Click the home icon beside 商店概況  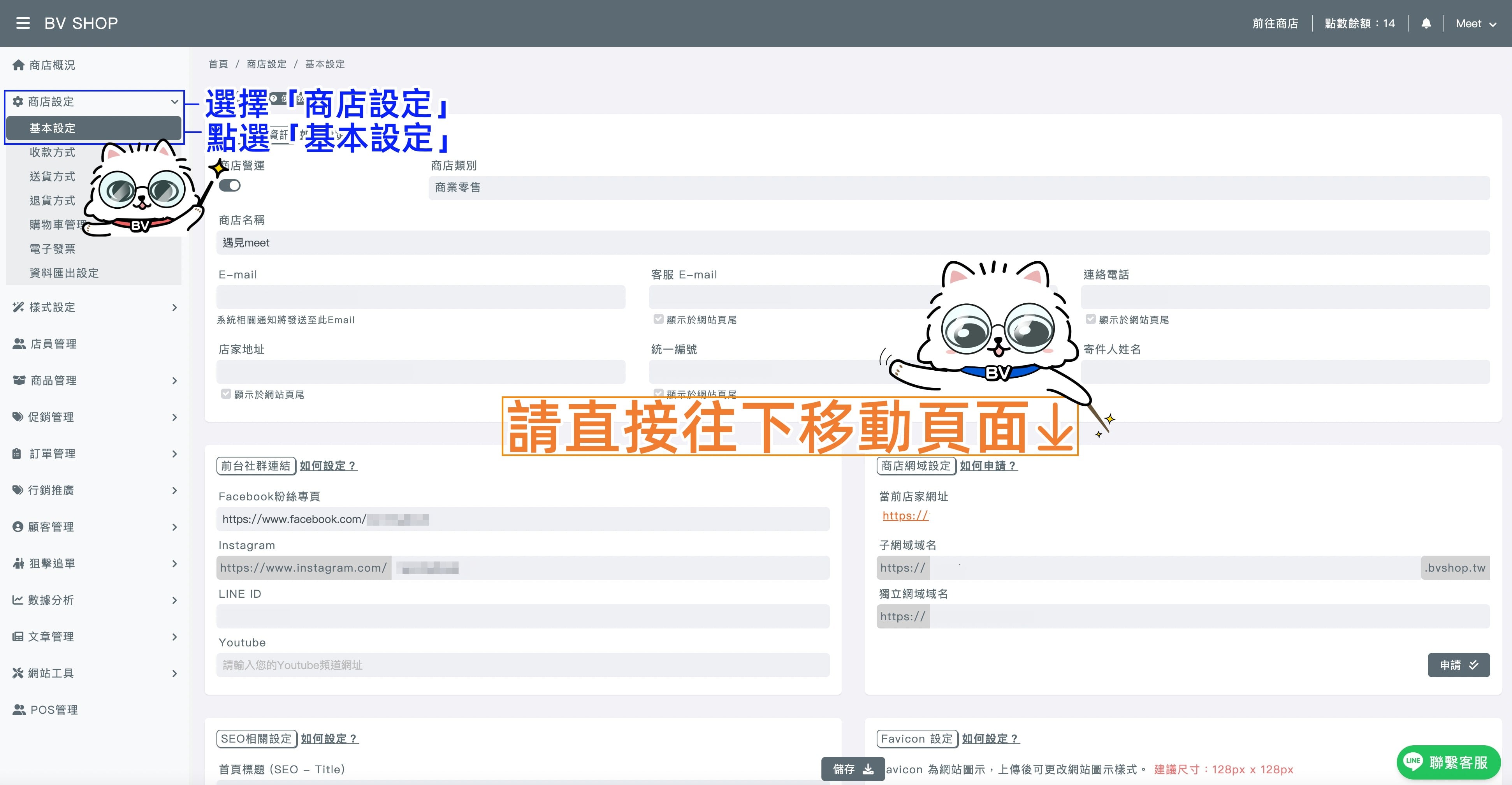coord(19,65)
